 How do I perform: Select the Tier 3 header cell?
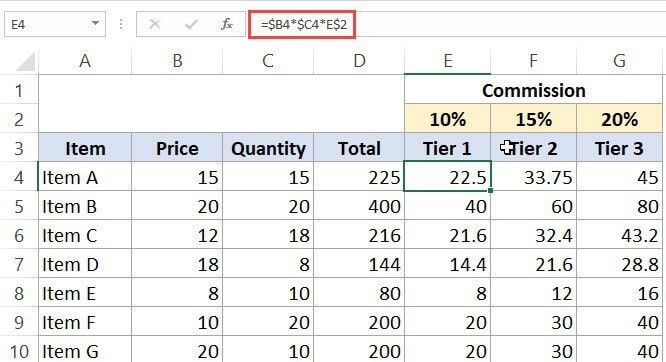pos(619,148)
